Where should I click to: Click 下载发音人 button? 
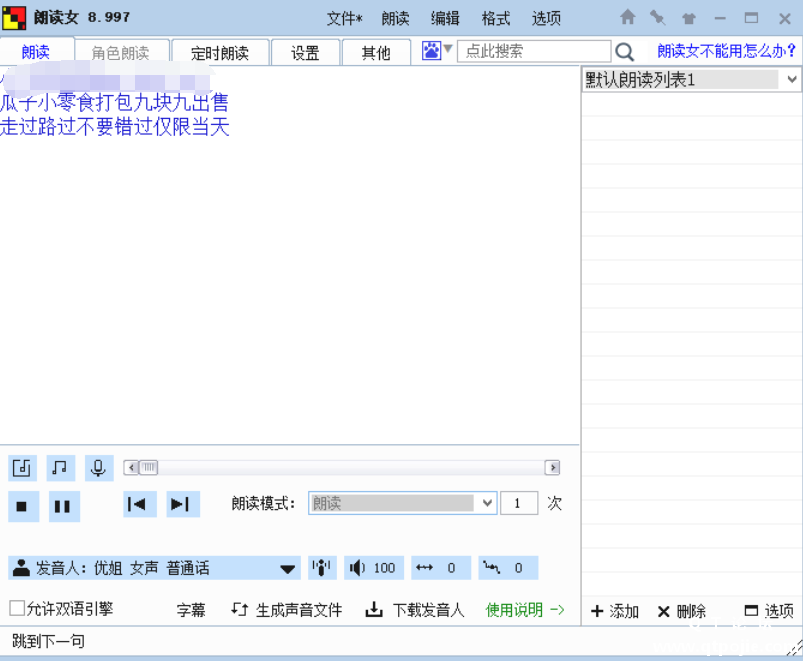tap(415, 610)
